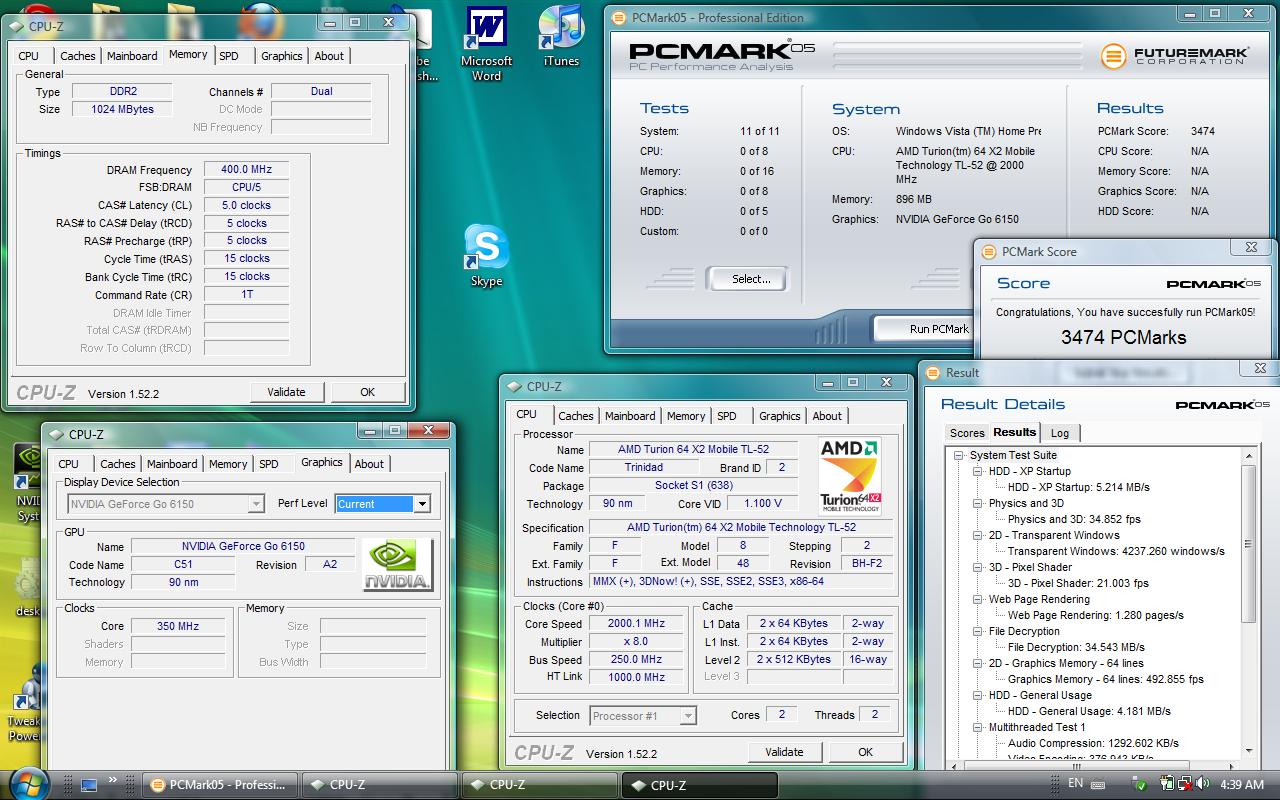Click the Result window title bar icon

coord(932,372)
